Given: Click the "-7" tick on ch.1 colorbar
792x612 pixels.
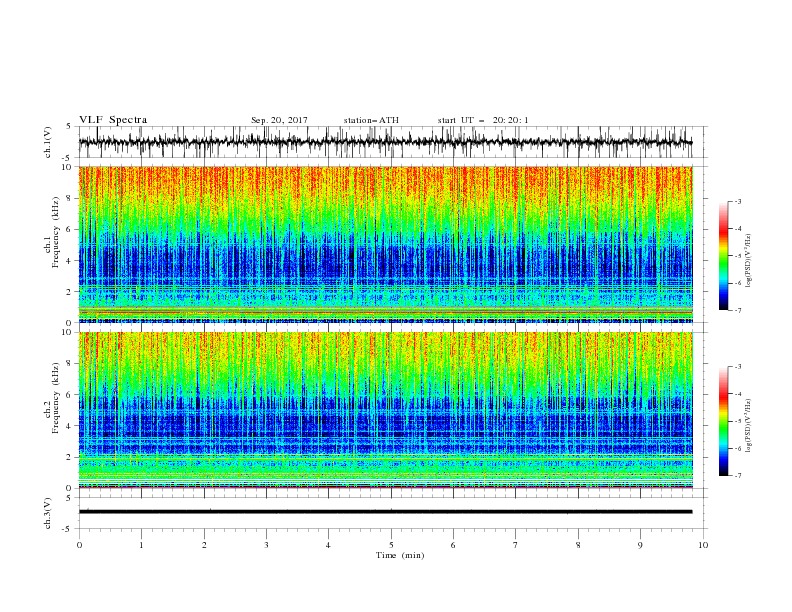Looking at the screenshot, I should (737, 311).
